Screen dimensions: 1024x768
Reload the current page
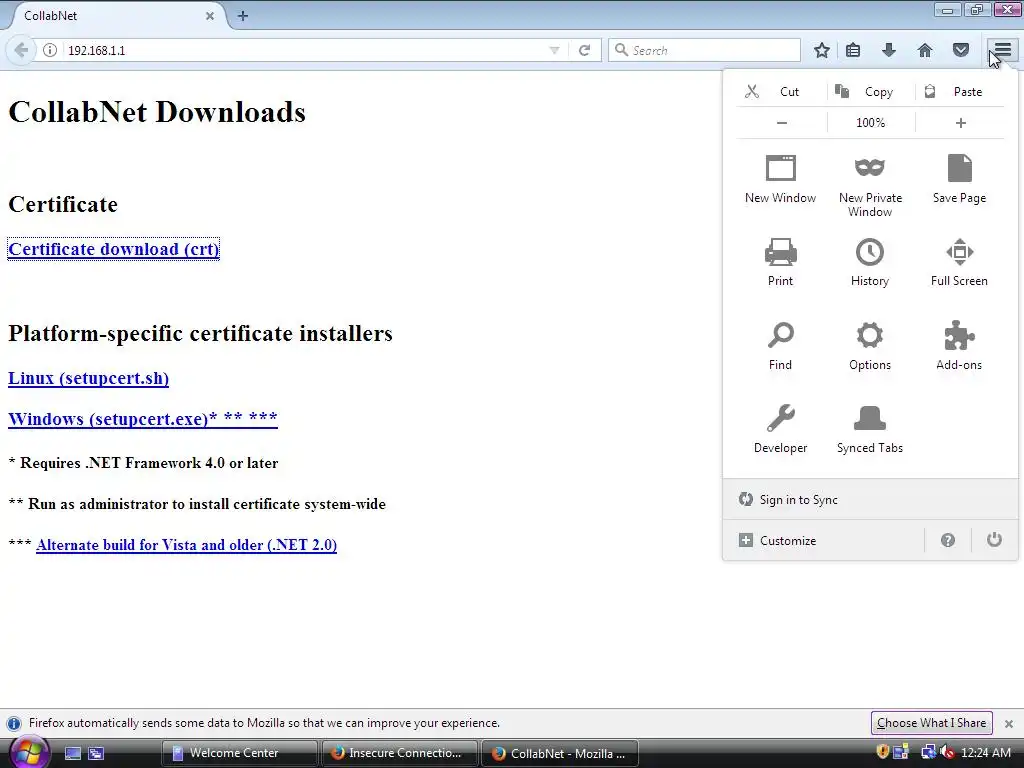coord(584,50)
